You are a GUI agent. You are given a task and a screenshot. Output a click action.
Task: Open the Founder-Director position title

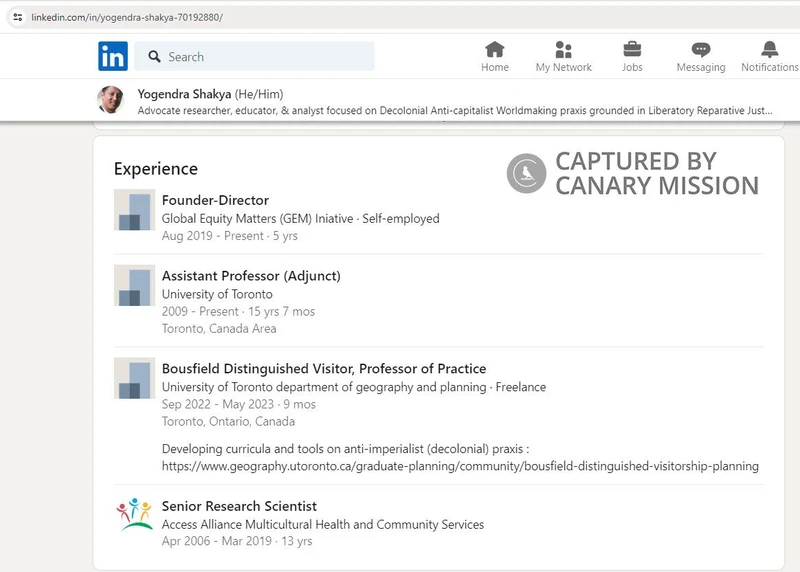coord(215,200)
